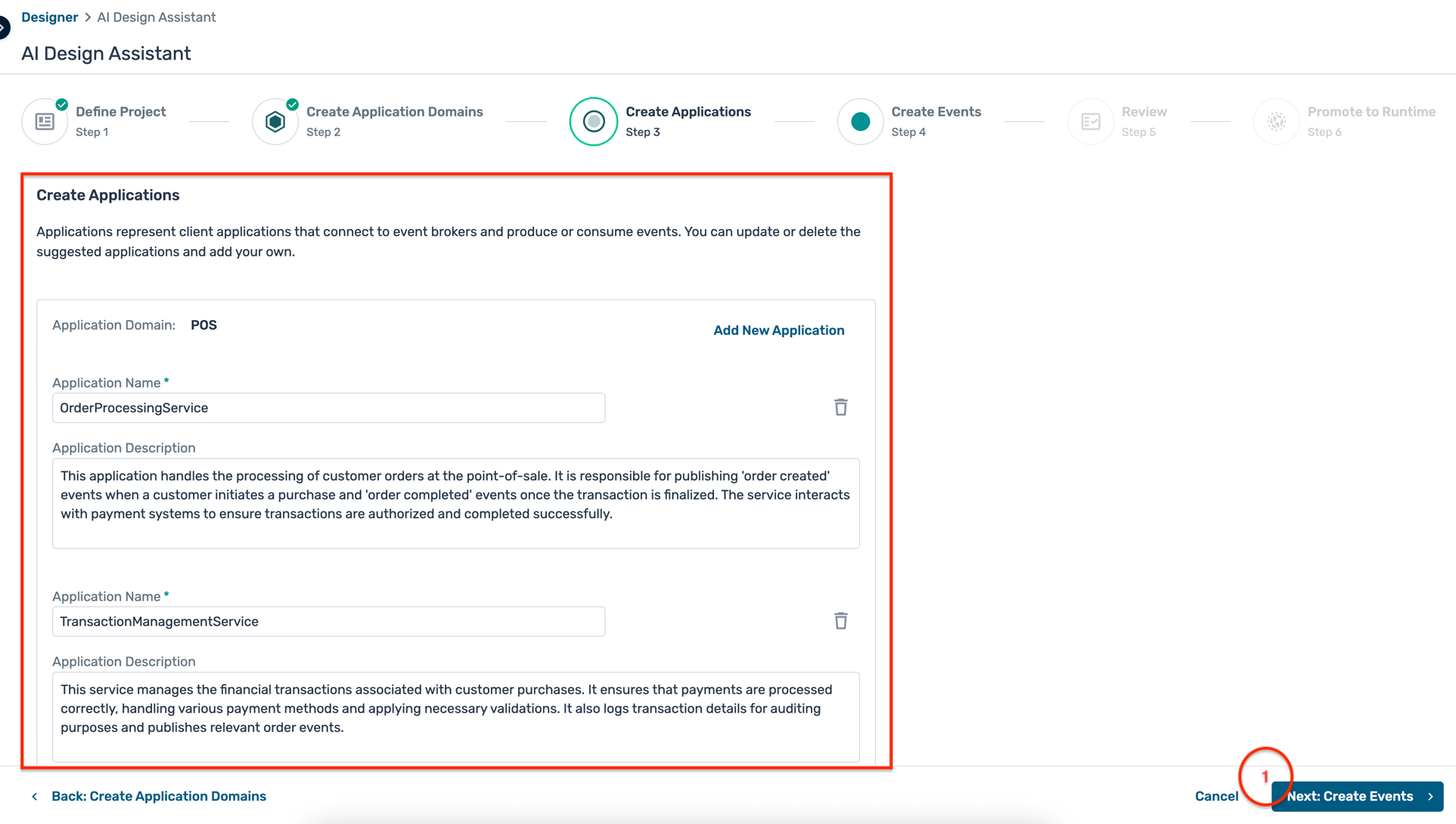The image size is (1456, 824).
Task: Click the Define Project step icon
Action: coord(45,121)
